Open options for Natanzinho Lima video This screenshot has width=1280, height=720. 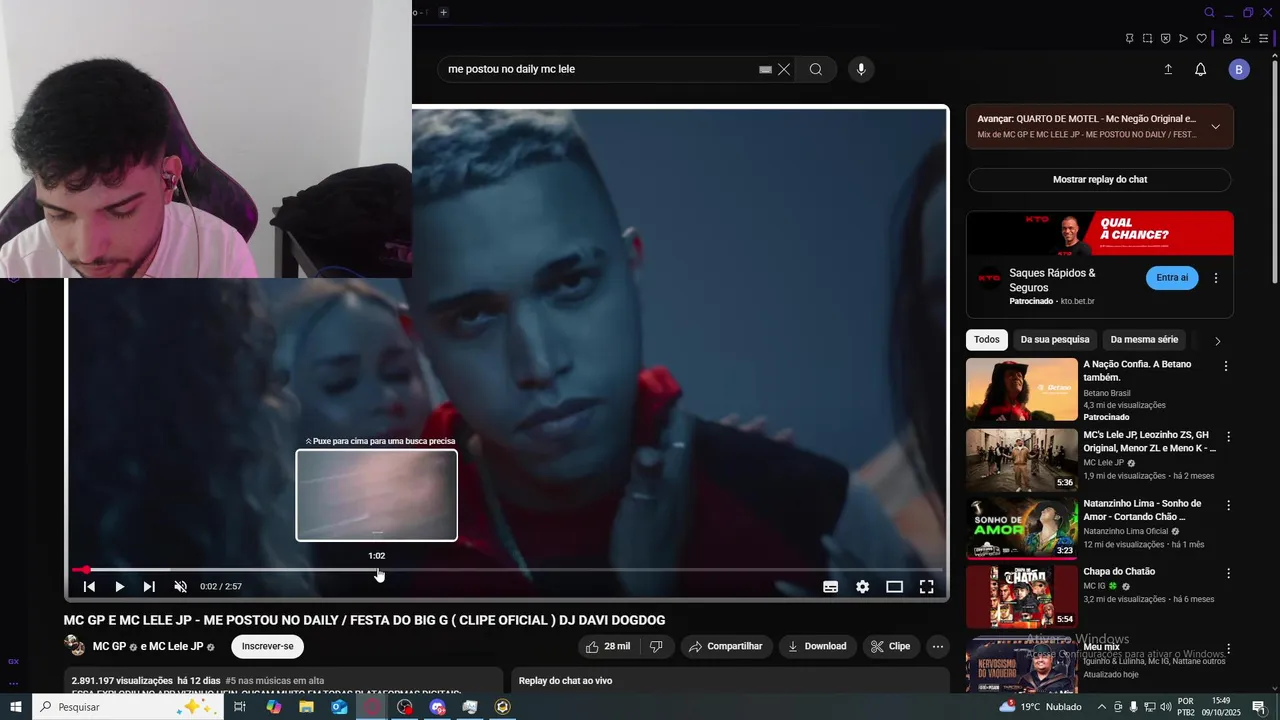pos(1228,505)
